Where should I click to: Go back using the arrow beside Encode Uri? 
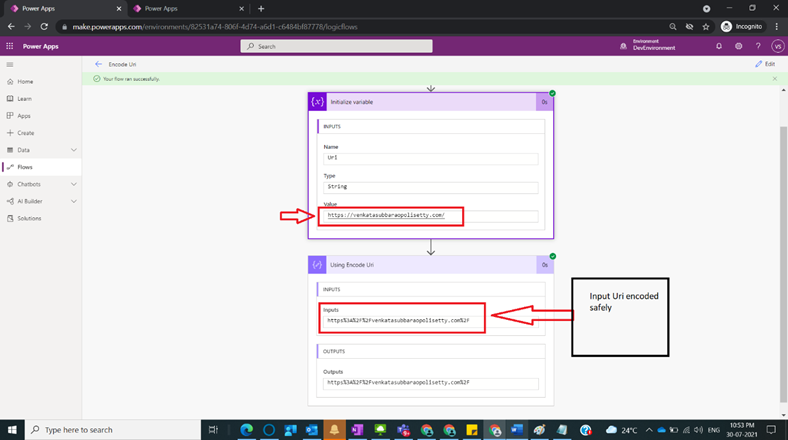coord(98,64)
